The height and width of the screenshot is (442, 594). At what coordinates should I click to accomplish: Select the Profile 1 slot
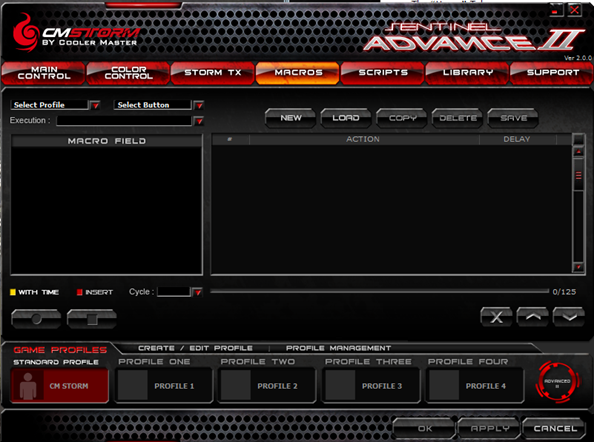click(x=164, y=386)
